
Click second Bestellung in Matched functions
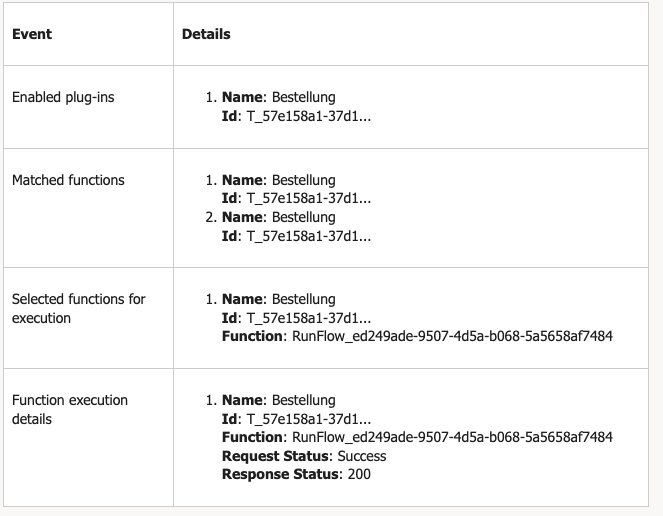point(304,217)
